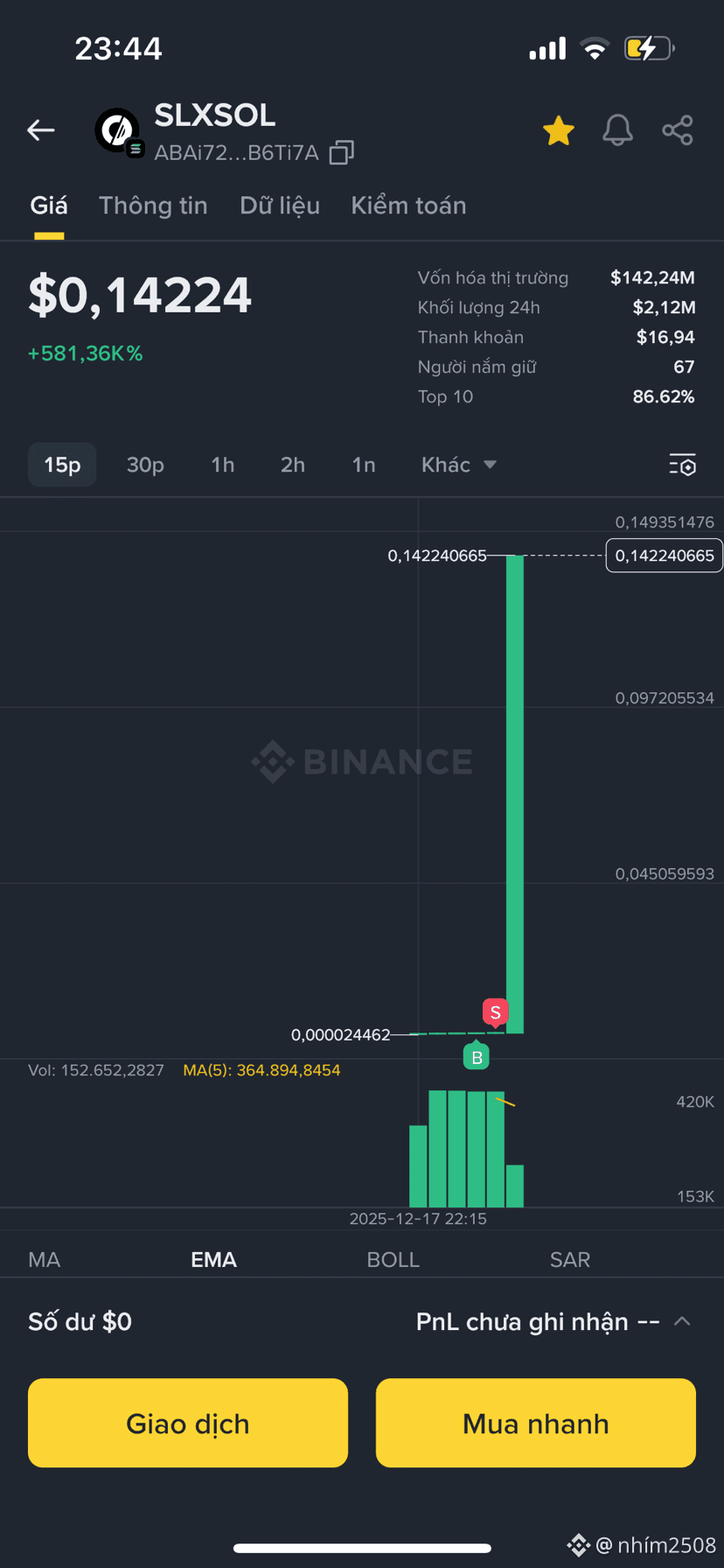This screenshot has width=724, height=1568.
Task: Enable the EMA indicator
Action: pos(213,1260)
